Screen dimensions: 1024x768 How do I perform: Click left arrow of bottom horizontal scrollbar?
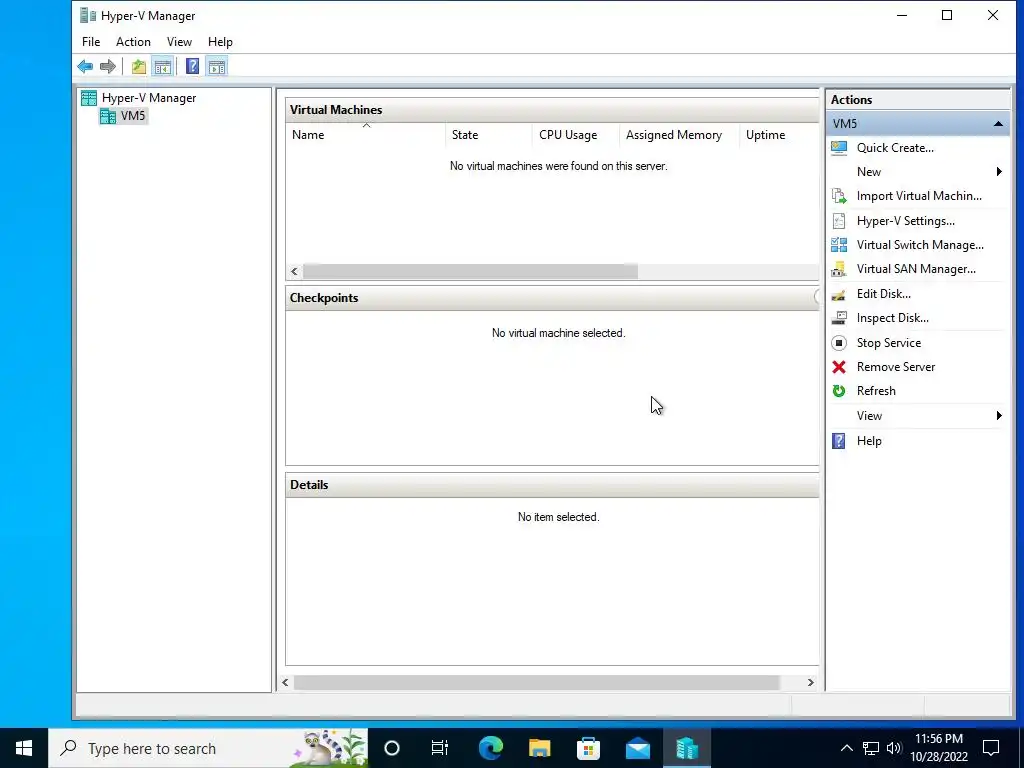(285, 682)
